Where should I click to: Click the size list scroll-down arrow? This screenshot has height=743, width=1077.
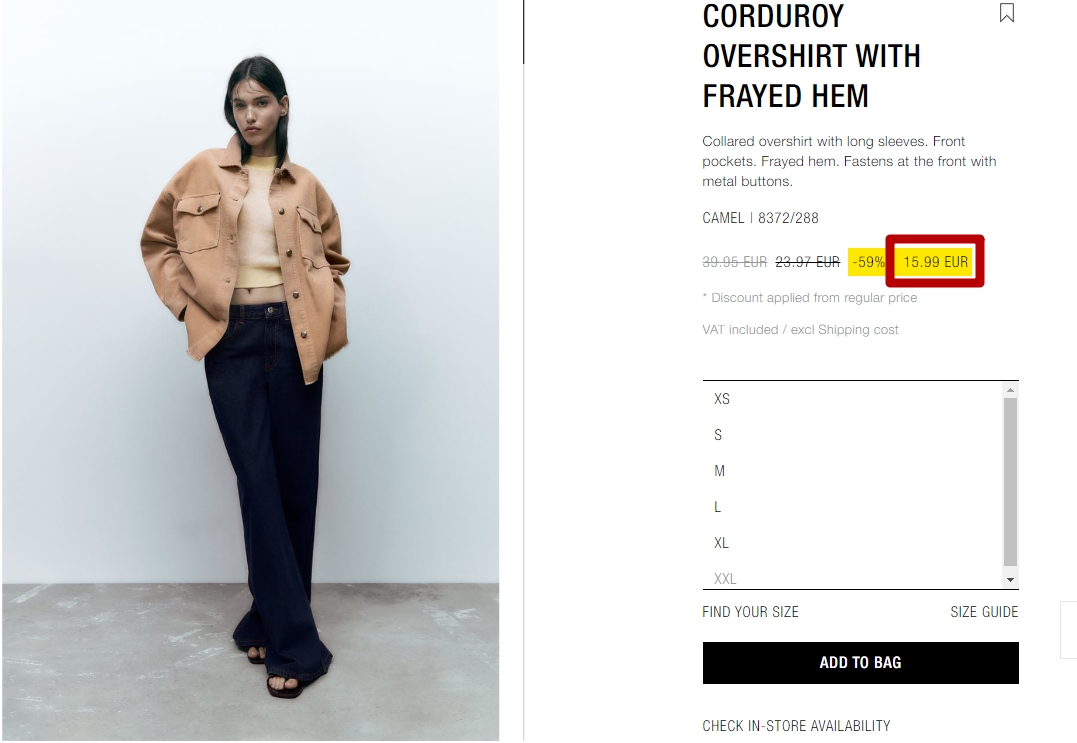1010,580
